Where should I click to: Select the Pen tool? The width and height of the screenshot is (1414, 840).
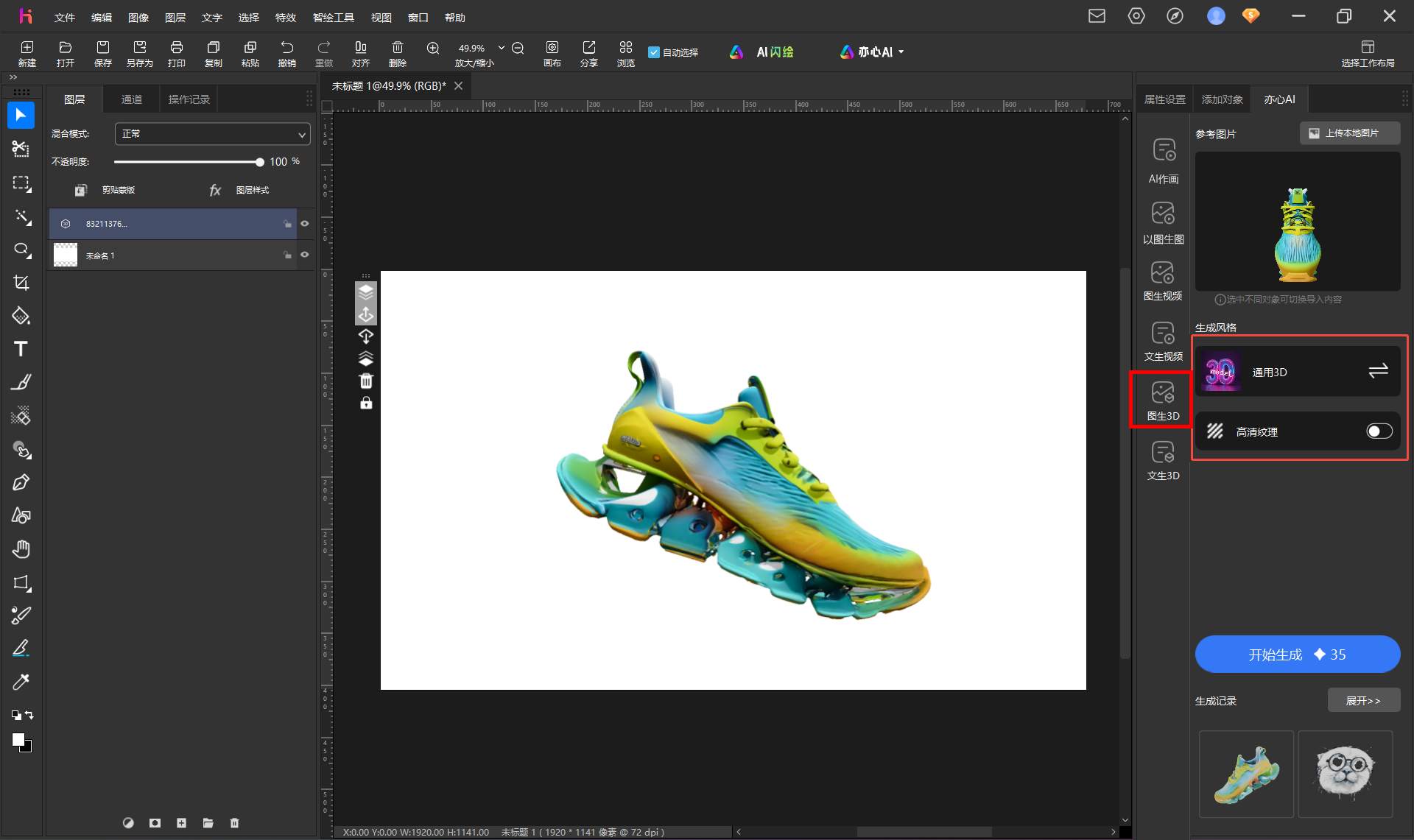[21, 482]
